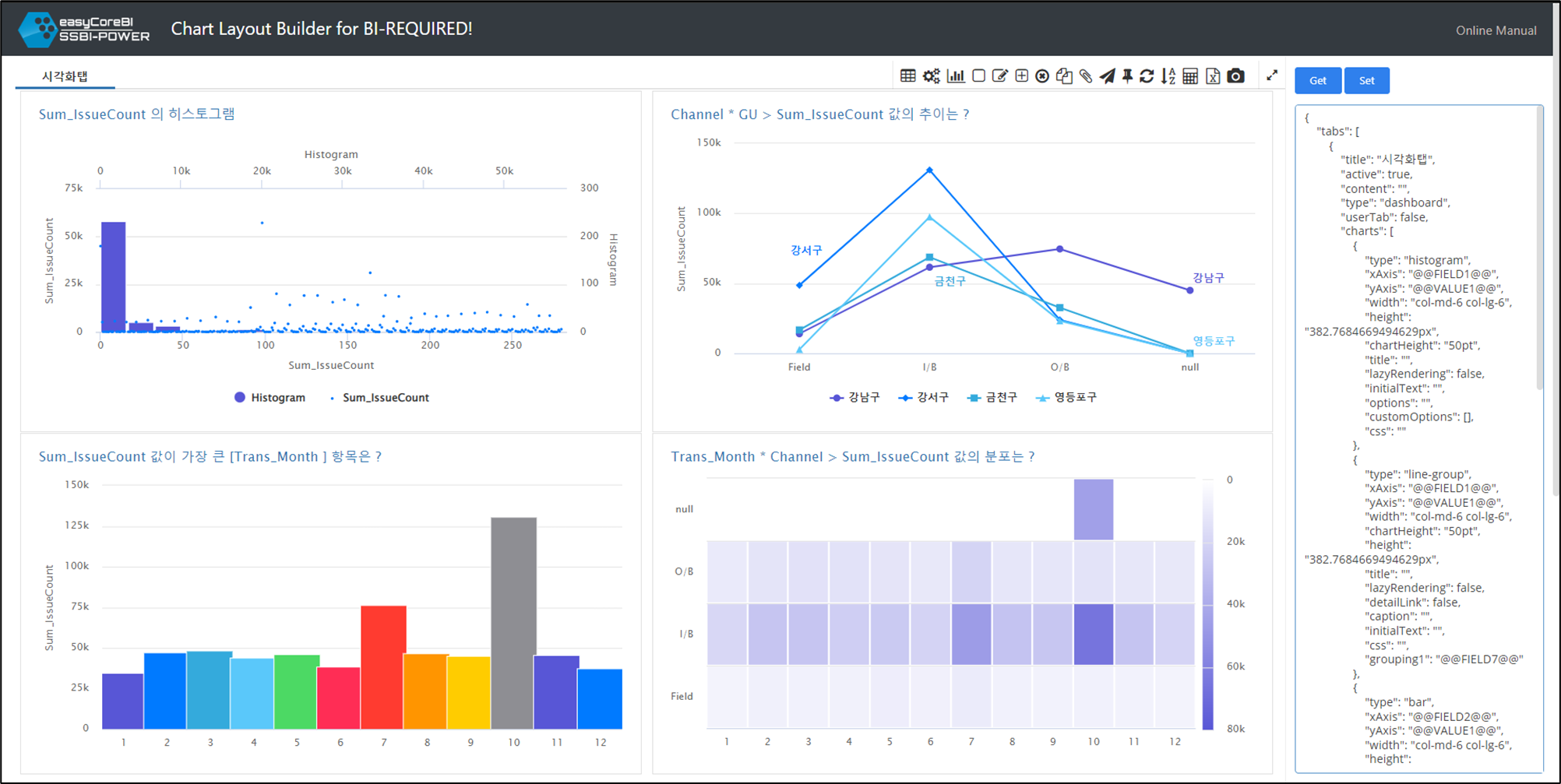Click title 'Channel * GU > Sum_IssueCount 값의 추이는 ?'

819,114
